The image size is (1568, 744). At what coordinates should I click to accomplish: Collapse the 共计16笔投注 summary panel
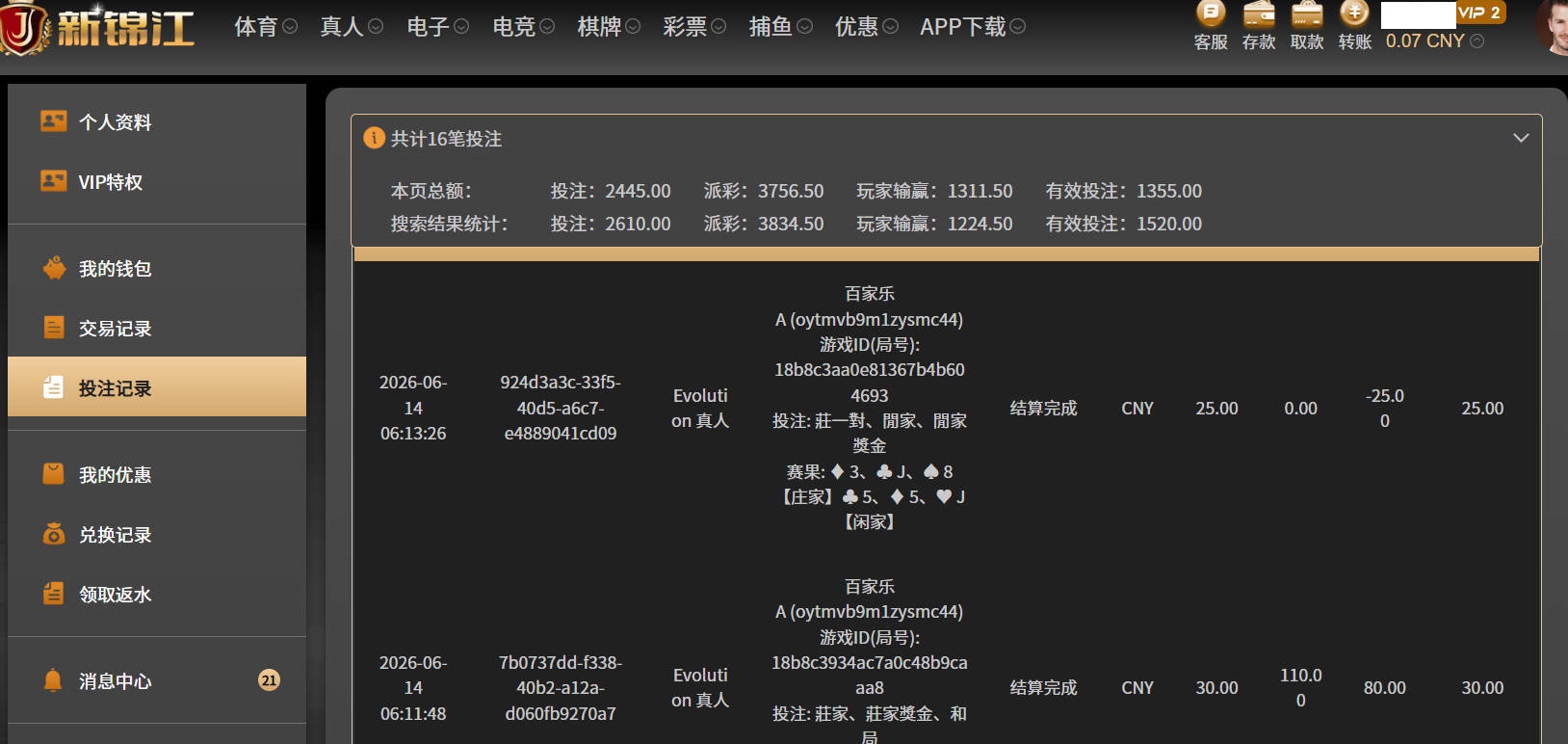pyautogui.click(x=1521, y=138)
